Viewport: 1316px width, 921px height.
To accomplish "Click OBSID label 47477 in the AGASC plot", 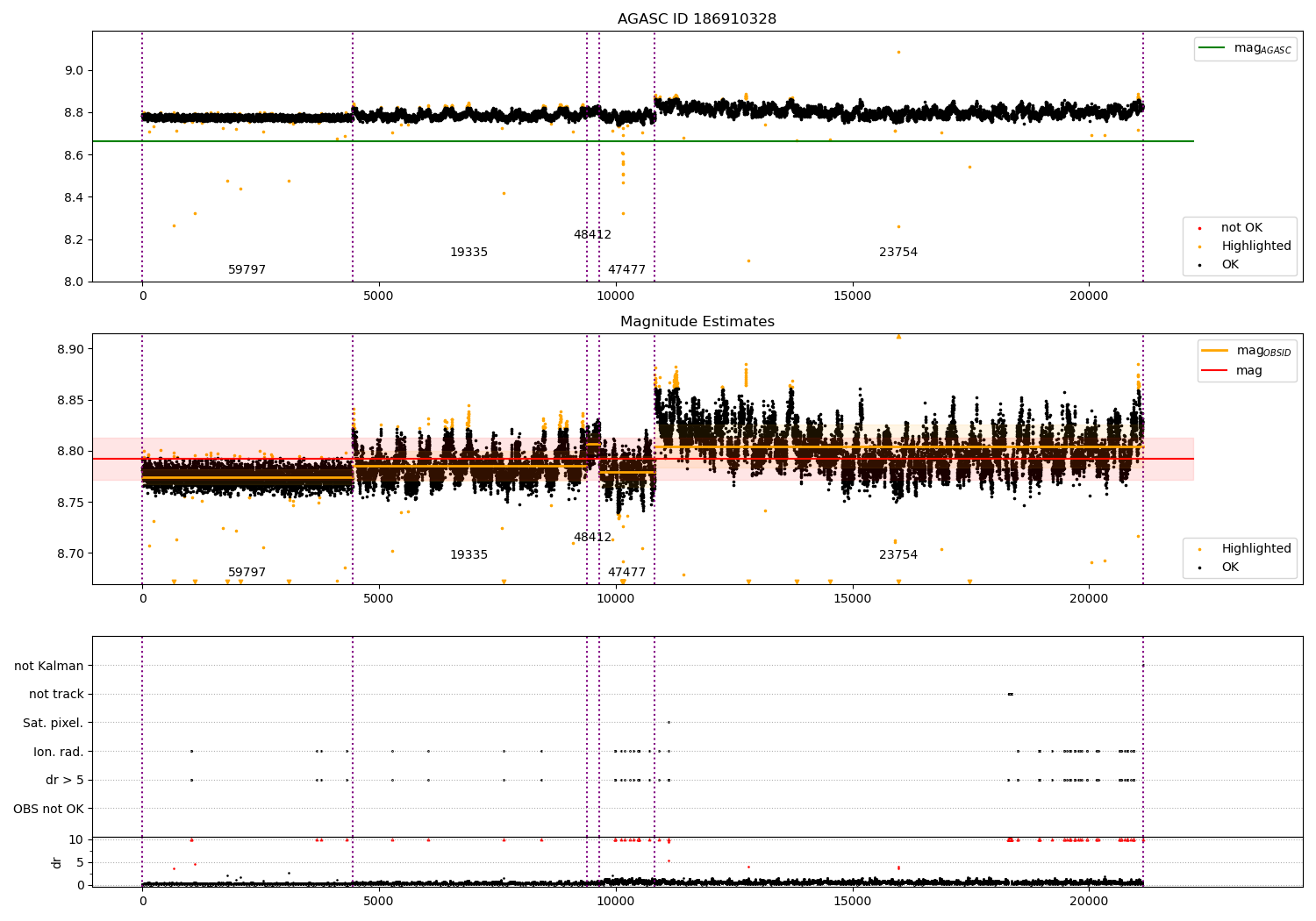I will click(x=626, y=270).
